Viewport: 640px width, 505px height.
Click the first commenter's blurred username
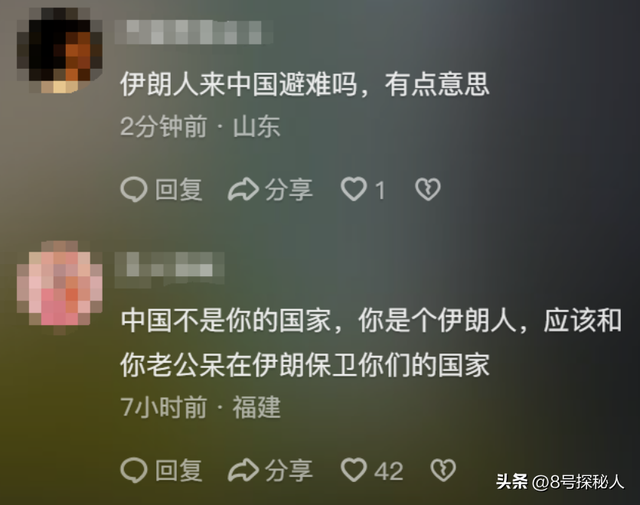(193, 32)
